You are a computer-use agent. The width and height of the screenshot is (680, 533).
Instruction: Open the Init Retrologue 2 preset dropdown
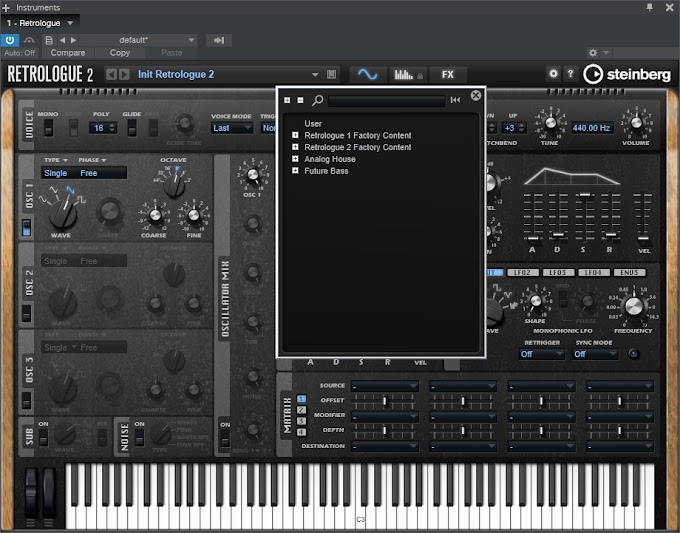pos(315,75)
